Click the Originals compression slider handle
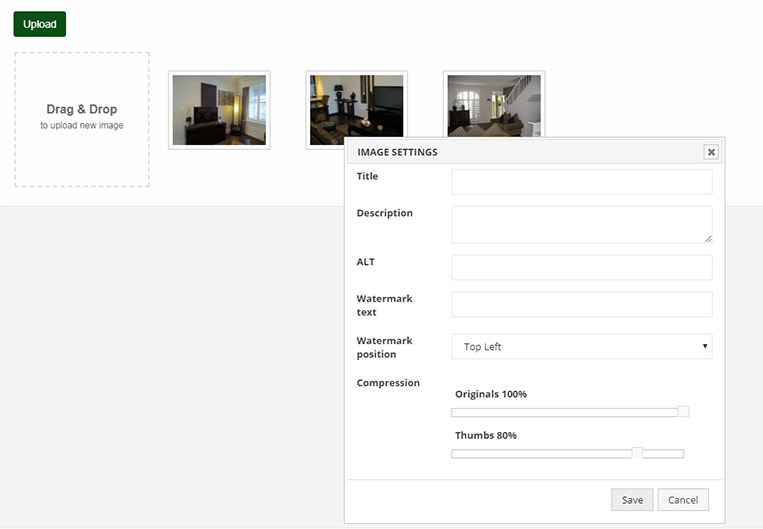The image size is (763, 529). 683,412
